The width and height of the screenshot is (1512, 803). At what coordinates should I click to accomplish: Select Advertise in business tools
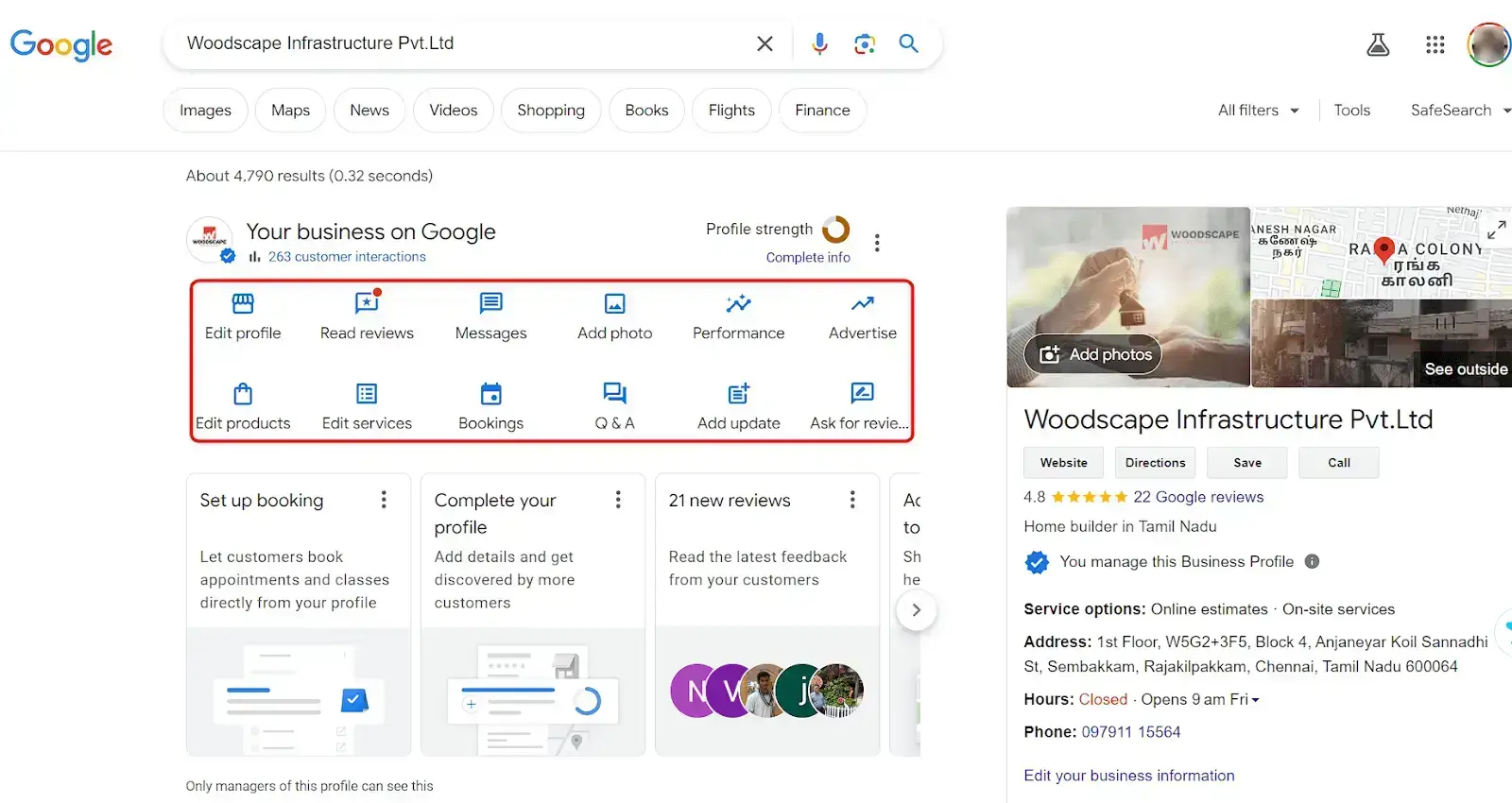coord(863,317)
